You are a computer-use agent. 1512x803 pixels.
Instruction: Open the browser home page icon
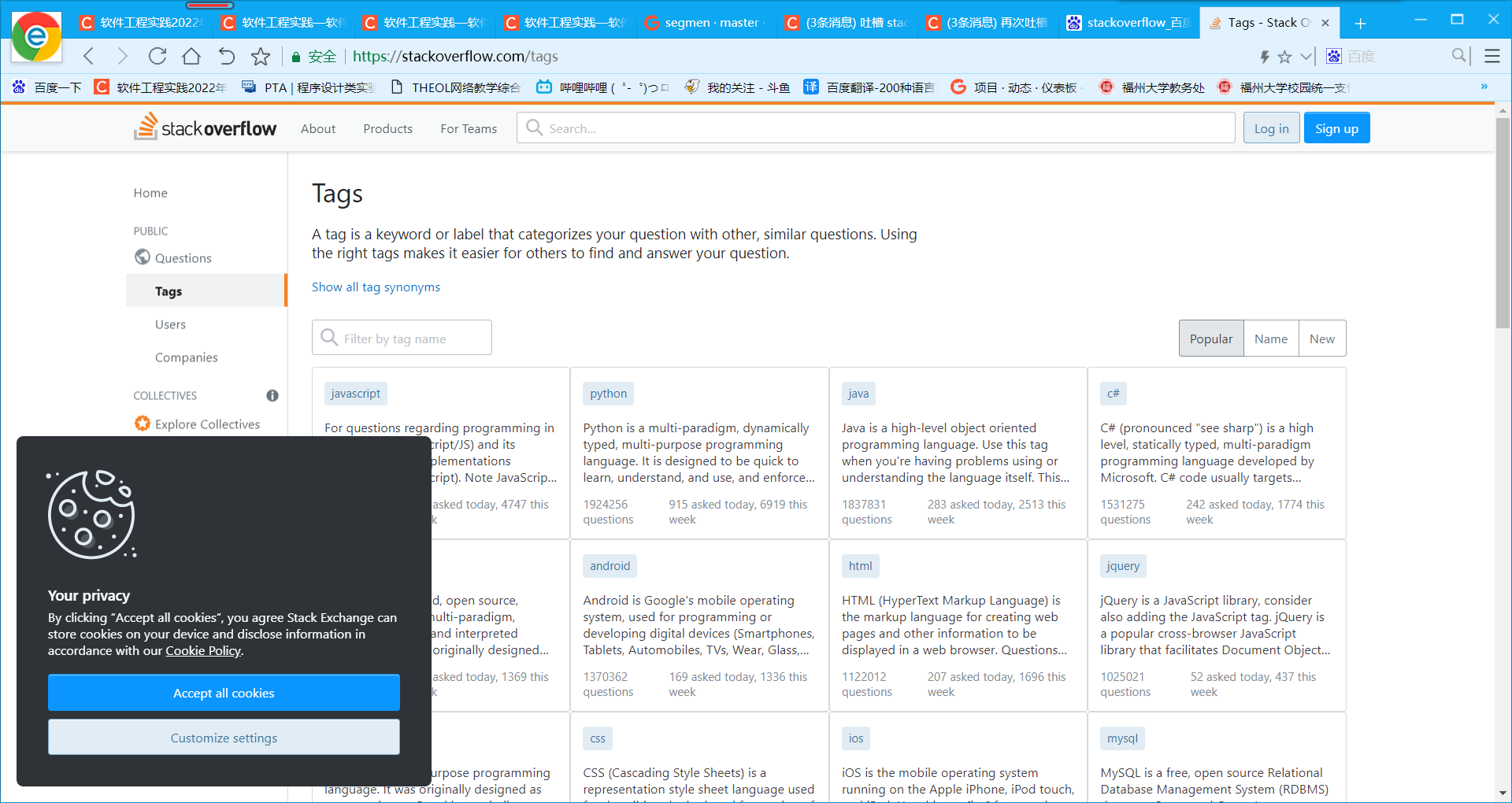pos(191,56)
